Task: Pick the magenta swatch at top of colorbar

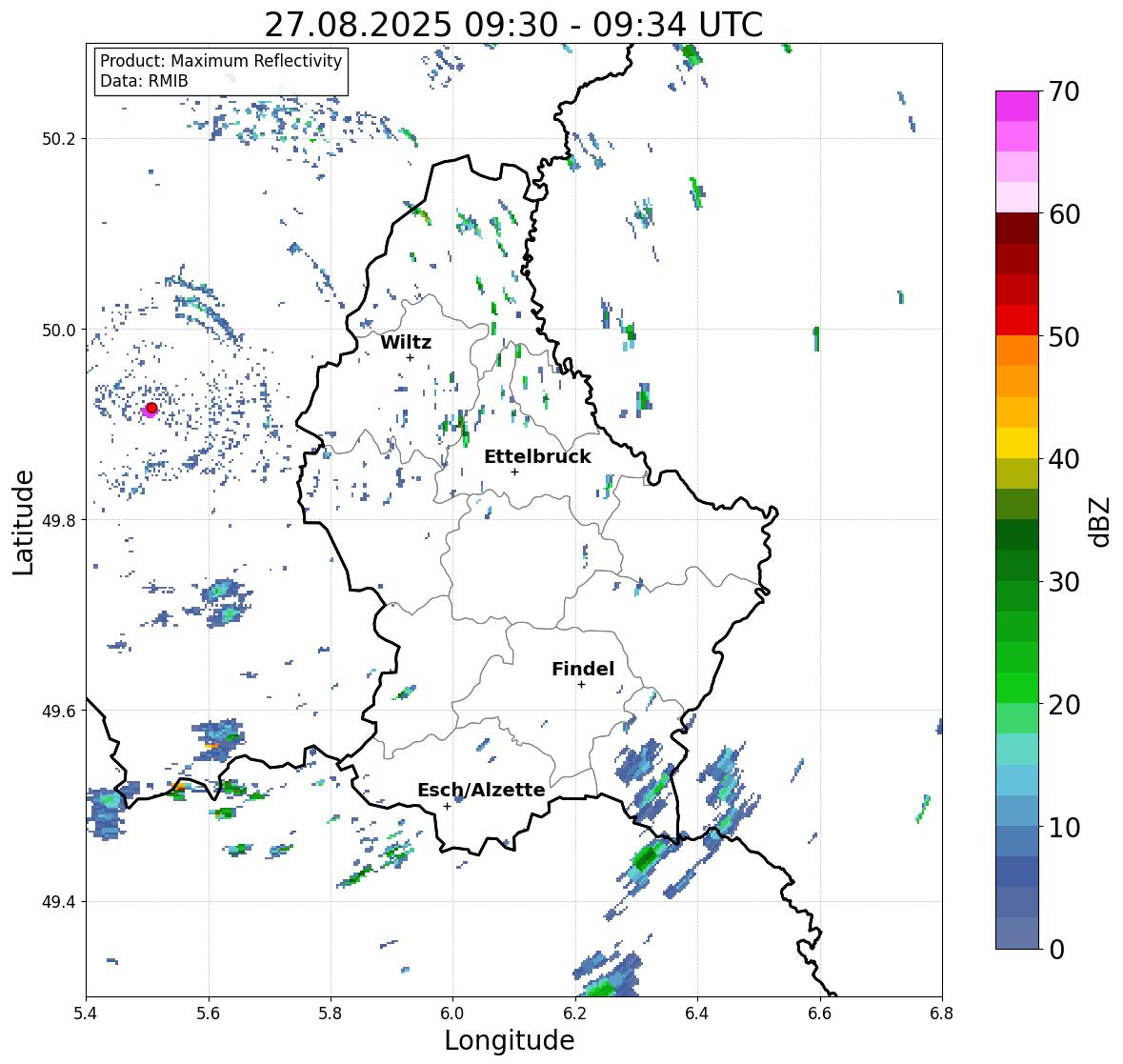Action: point(1017,106)
